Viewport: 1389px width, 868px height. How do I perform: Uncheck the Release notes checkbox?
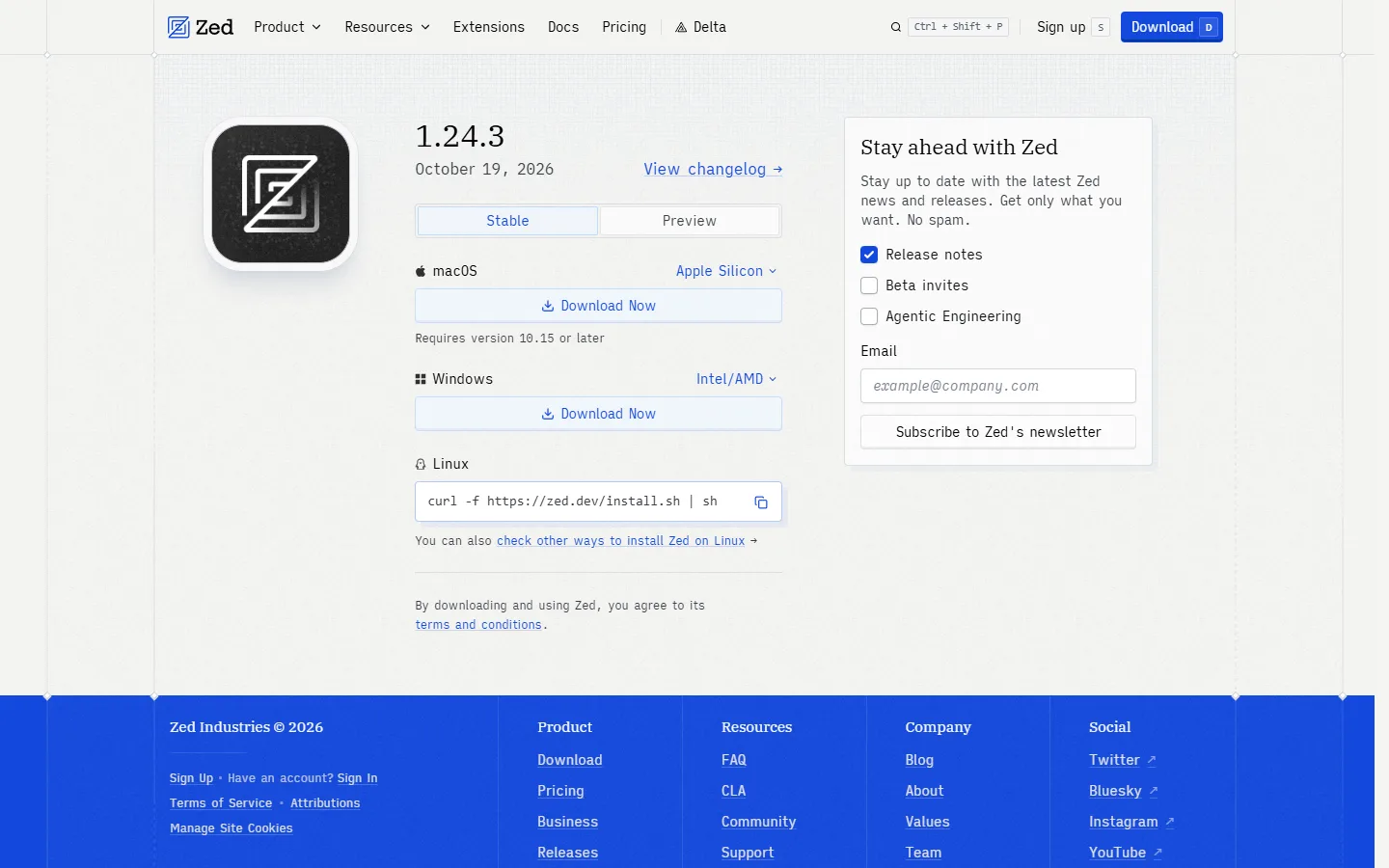point(869,255)
